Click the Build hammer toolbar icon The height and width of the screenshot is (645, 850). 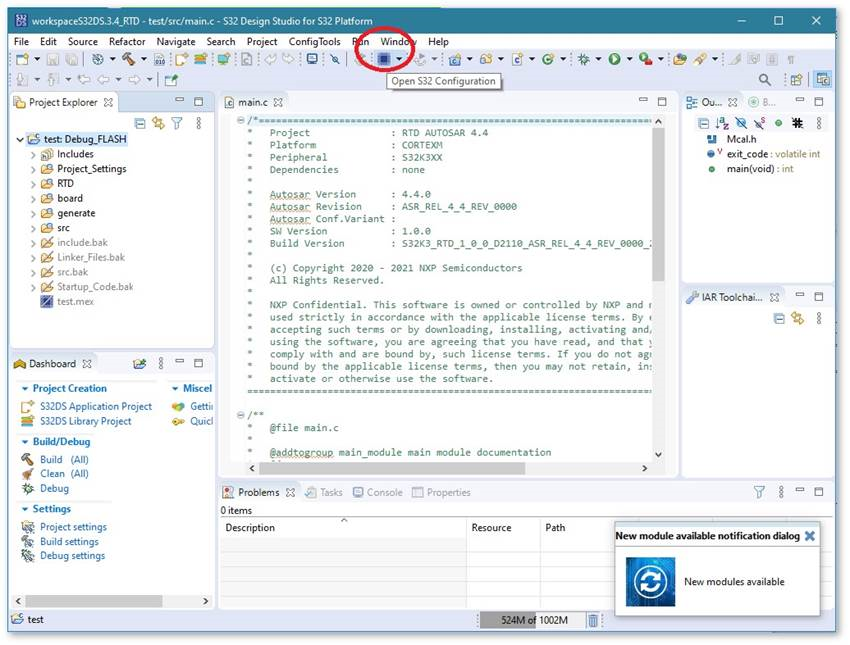128,59
